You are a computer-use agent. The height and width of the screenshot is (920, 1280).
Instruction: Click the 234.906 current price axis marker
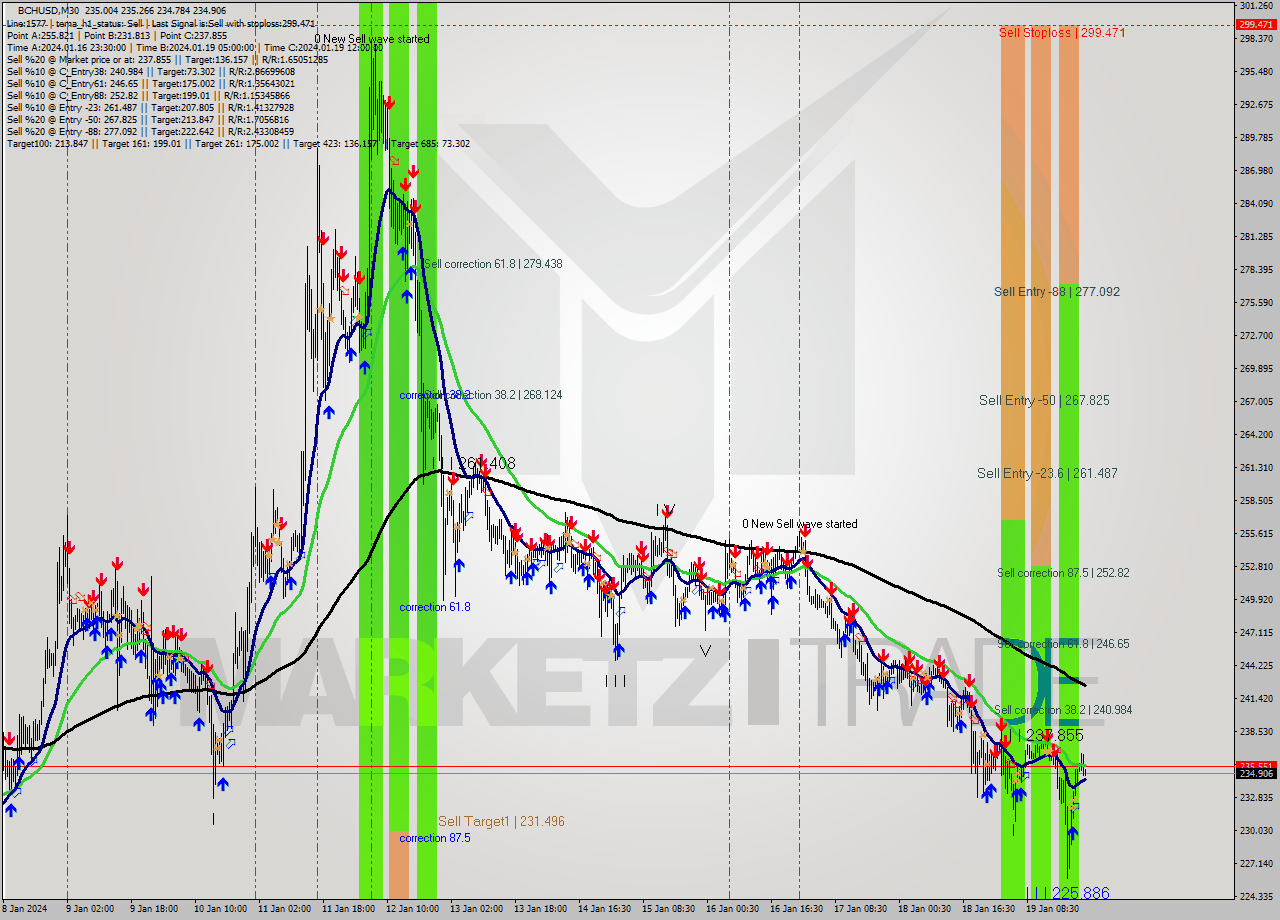[1258, 773]
